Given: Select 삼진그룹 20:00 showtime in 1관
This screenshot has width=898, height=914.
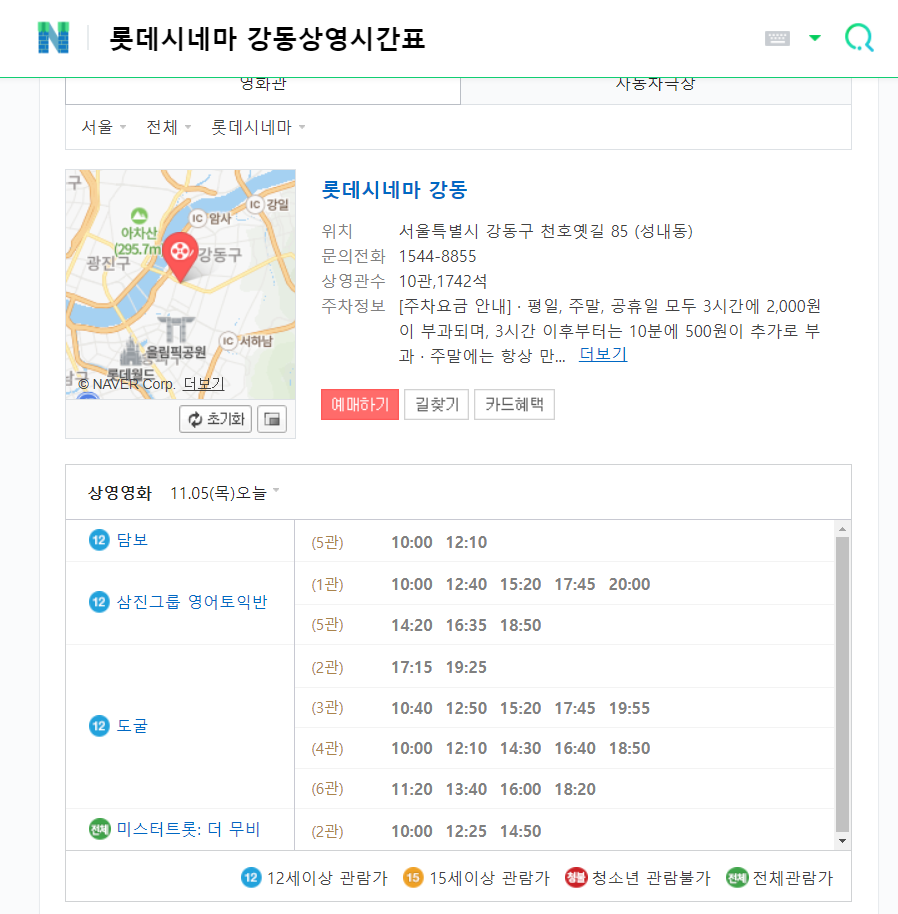Looking at the screenshot, I should [629, 584].
